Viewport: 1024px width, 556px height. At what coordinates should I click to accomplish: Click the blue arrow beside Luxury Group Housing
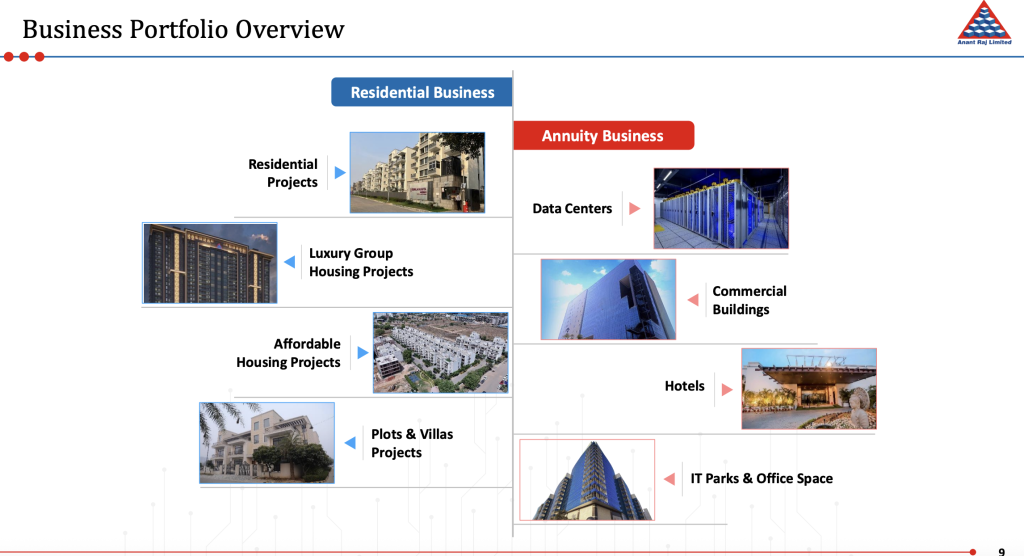(x=289, y=262)
